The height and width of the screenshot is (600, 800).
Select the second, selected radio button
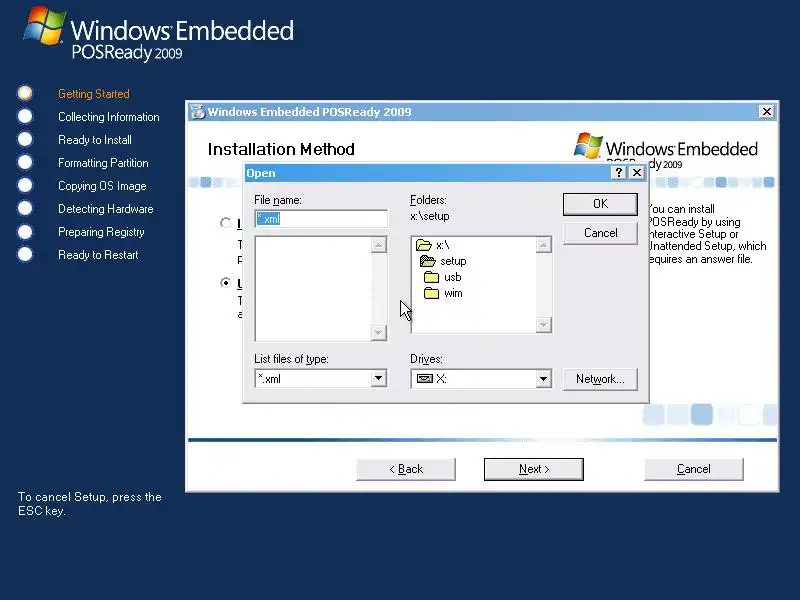(226, 283)
